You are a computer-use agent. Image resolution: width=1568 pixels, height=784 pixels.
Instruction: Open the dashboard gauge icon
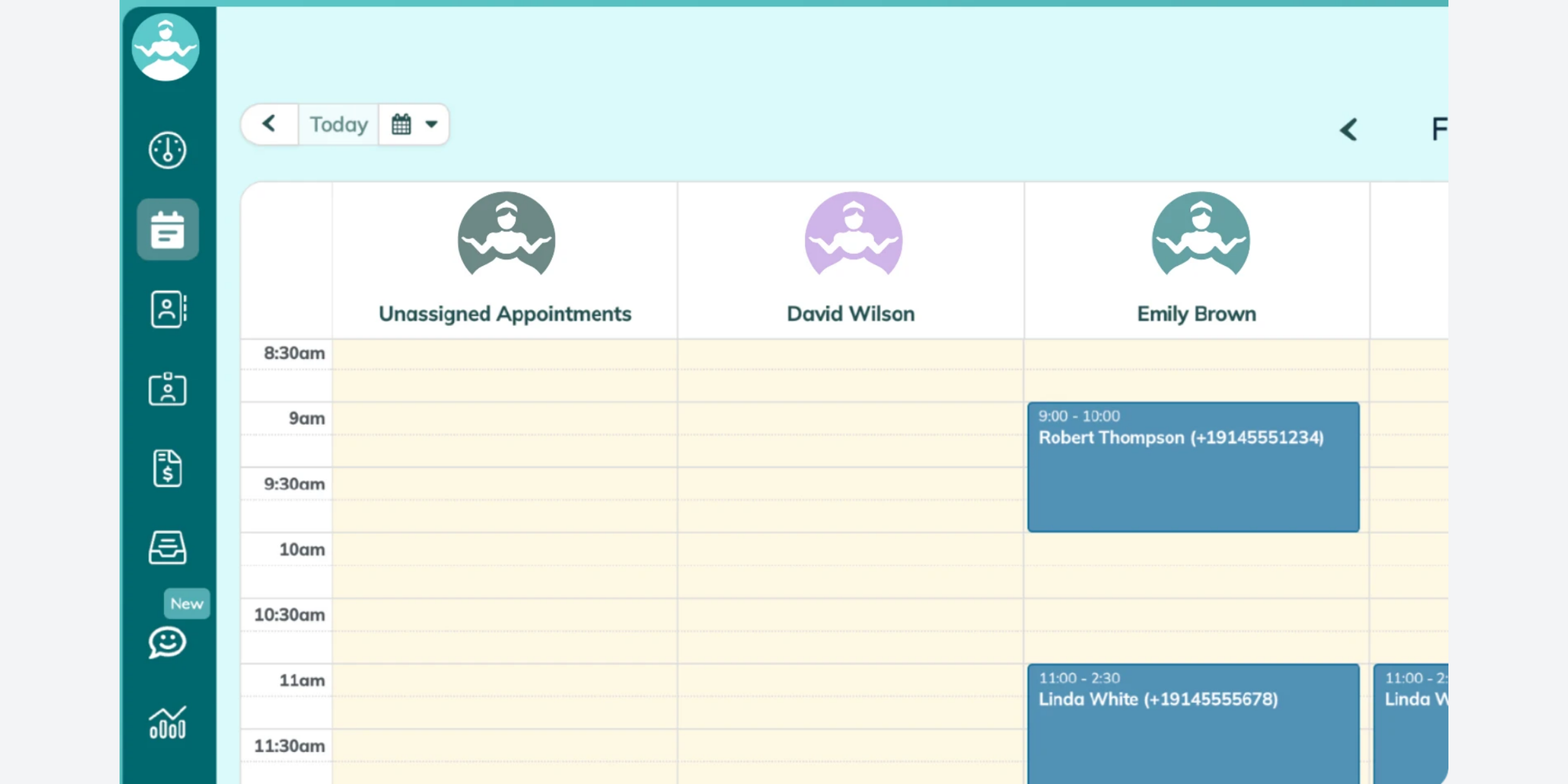[167, 150]
